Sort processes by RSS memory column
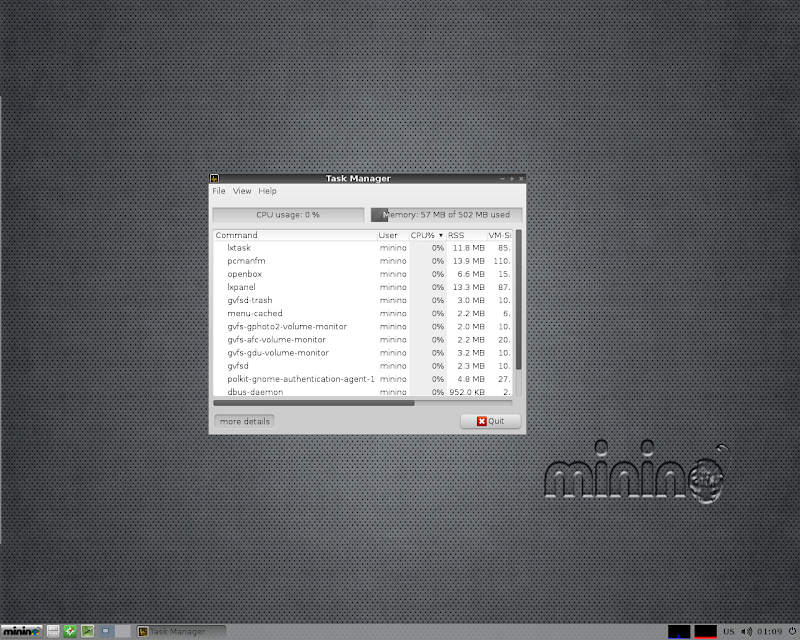This screenshot has height=640, width=800. pyautogui.click(x=465, y=235)
